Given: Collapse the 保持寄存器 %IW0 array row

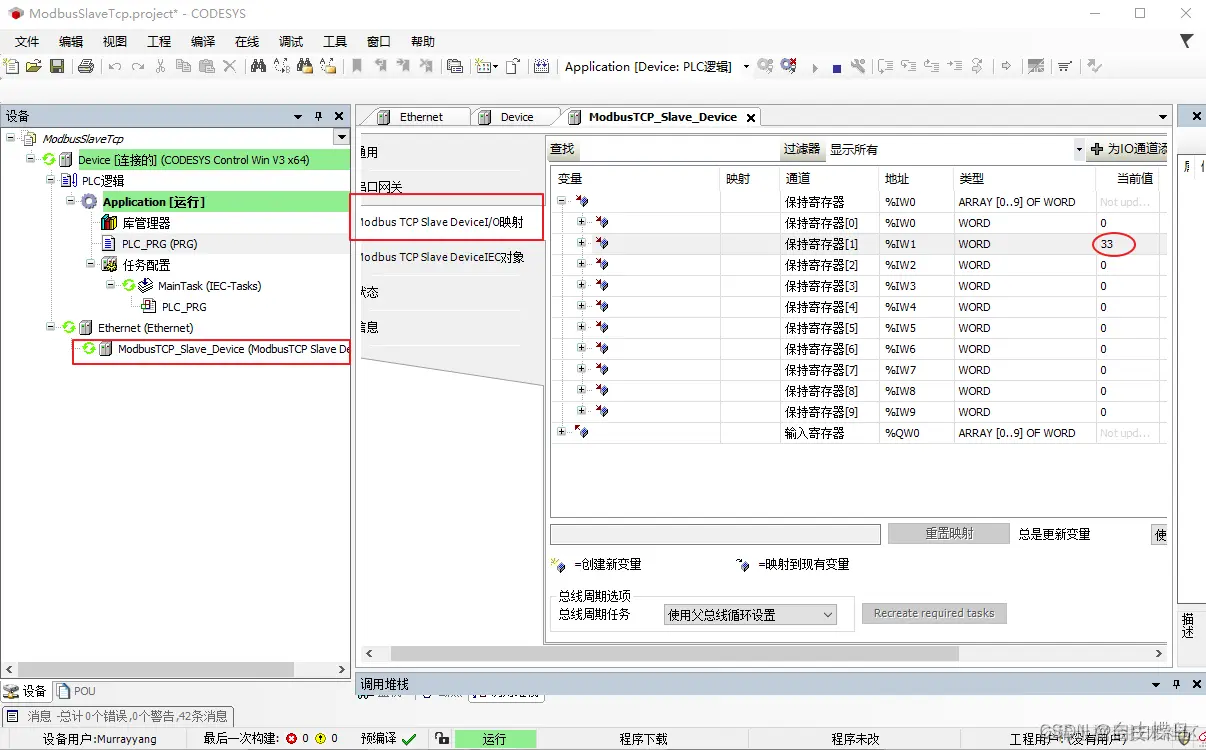Looking at the screenshot, I should point(561,201).
